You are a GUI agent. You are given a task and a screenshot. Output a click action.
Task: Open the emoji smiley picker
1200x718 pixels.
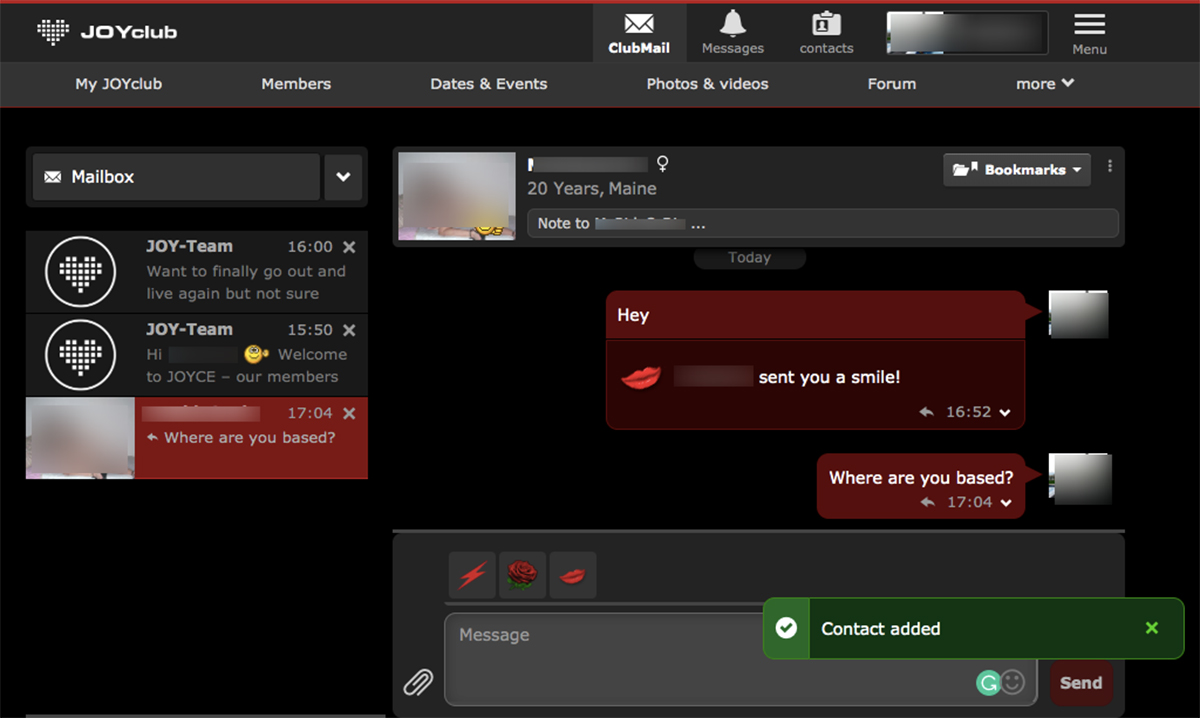(x=1013, y=682)
